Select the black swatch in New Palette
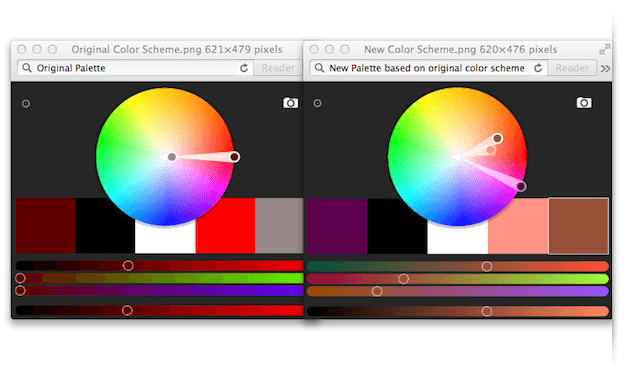 pyautogui.click(x=397, y=226)
